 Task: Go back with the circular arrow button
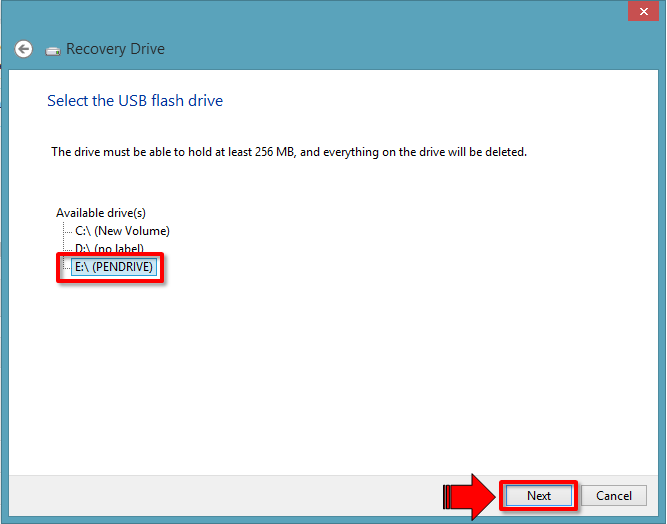(x=23, y=49)
